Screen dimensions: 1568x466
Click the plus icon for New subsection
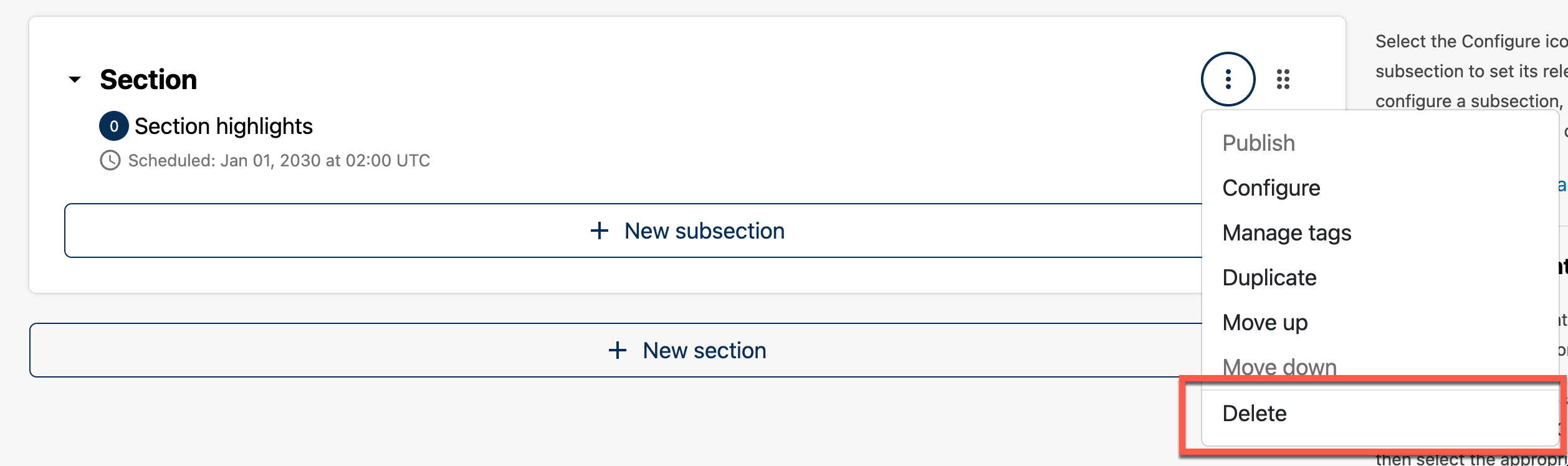(599, 231)
